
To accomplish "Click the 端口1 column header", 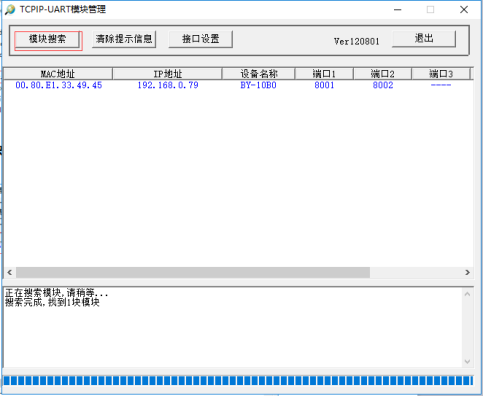I will tap(324, 74).
